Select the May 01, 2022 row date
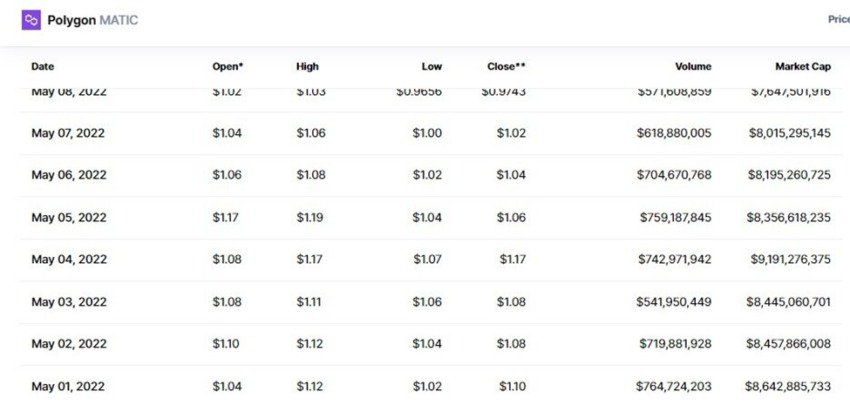 click(68, 387)
